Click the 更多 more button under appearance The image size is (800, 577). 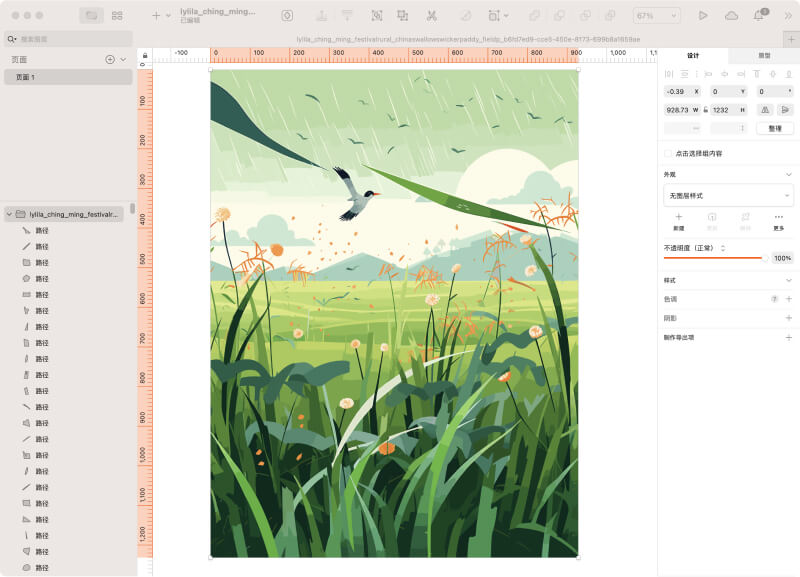click(778, 221)
